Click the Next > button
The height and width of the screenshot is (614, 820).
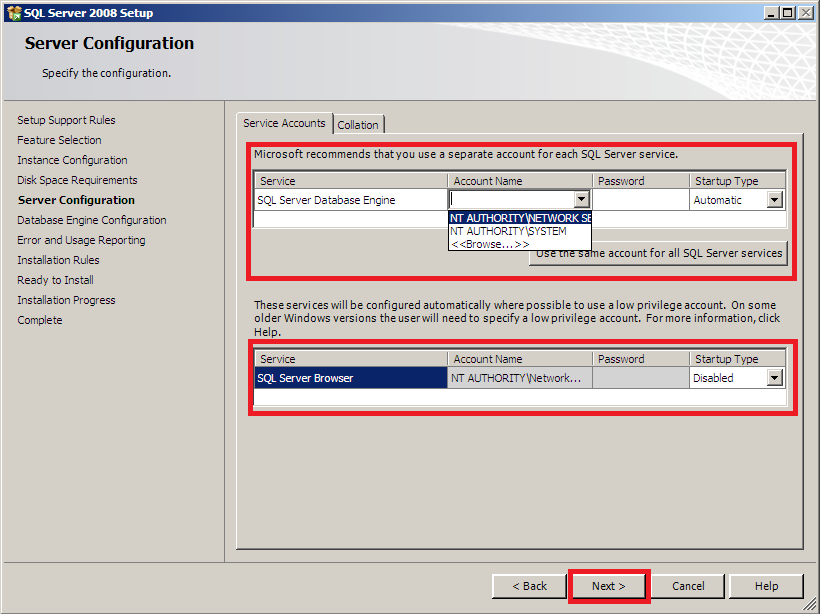click(x=609, y=586)
